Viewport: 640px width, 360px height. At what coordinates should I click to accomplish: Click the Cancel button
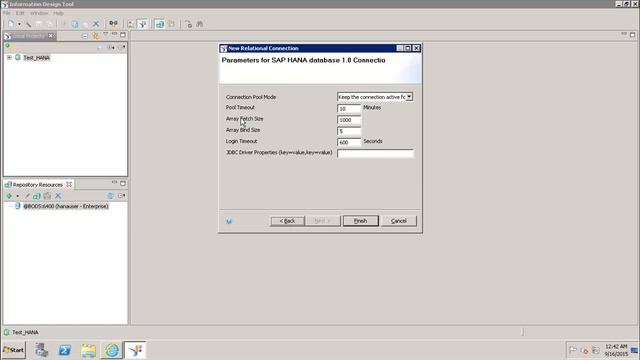pyautogui.click(x=398, y=221)
